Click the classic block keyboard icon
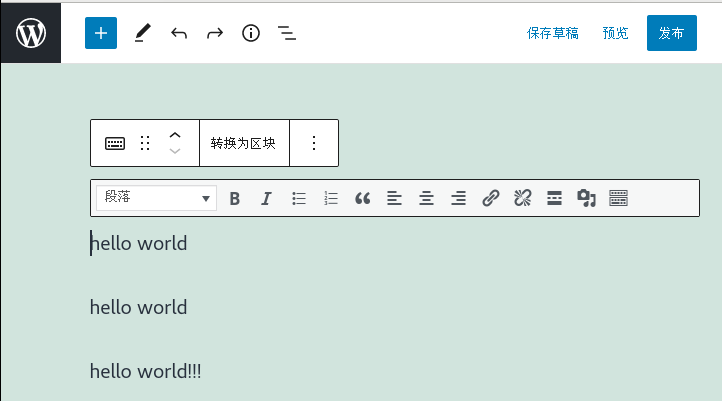 (x=115, y=143)
